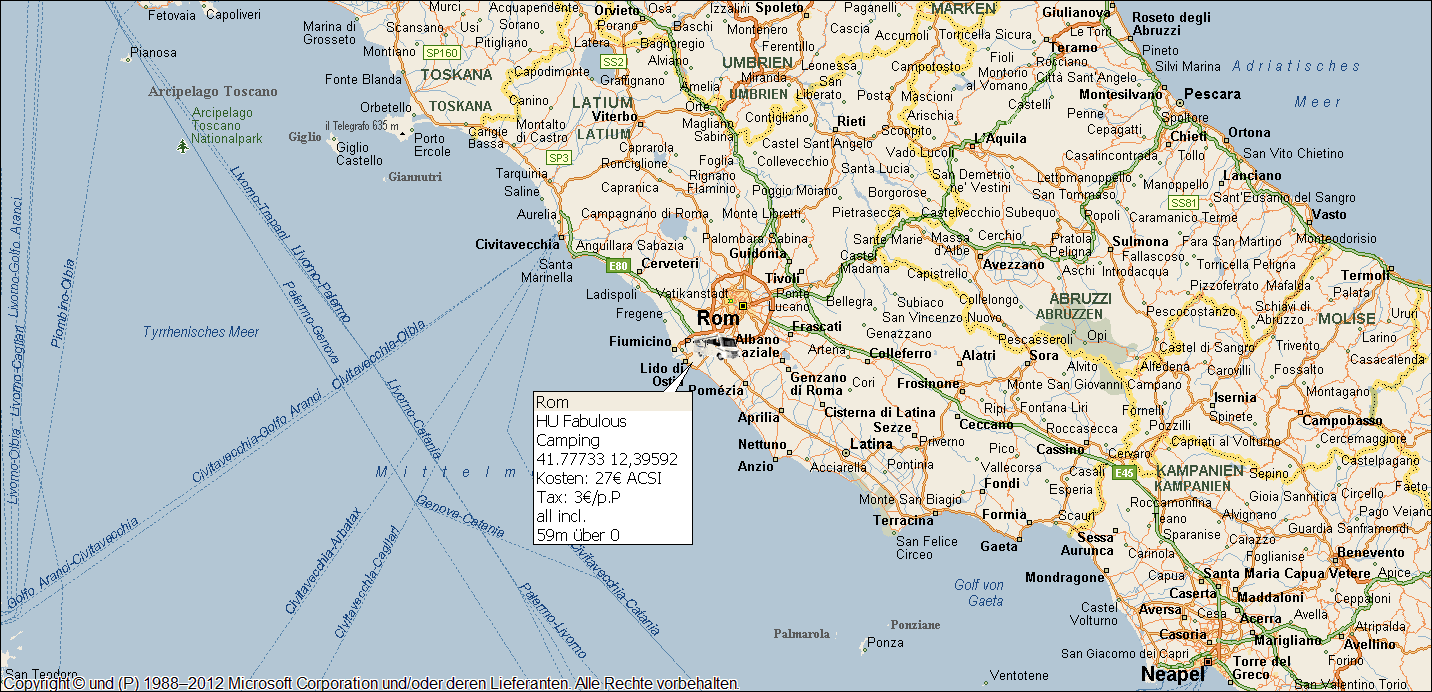Click the Tyrrhenisches Meer sea label
The width and height of the screenshot is (1432, 692).
pos(200,332)
